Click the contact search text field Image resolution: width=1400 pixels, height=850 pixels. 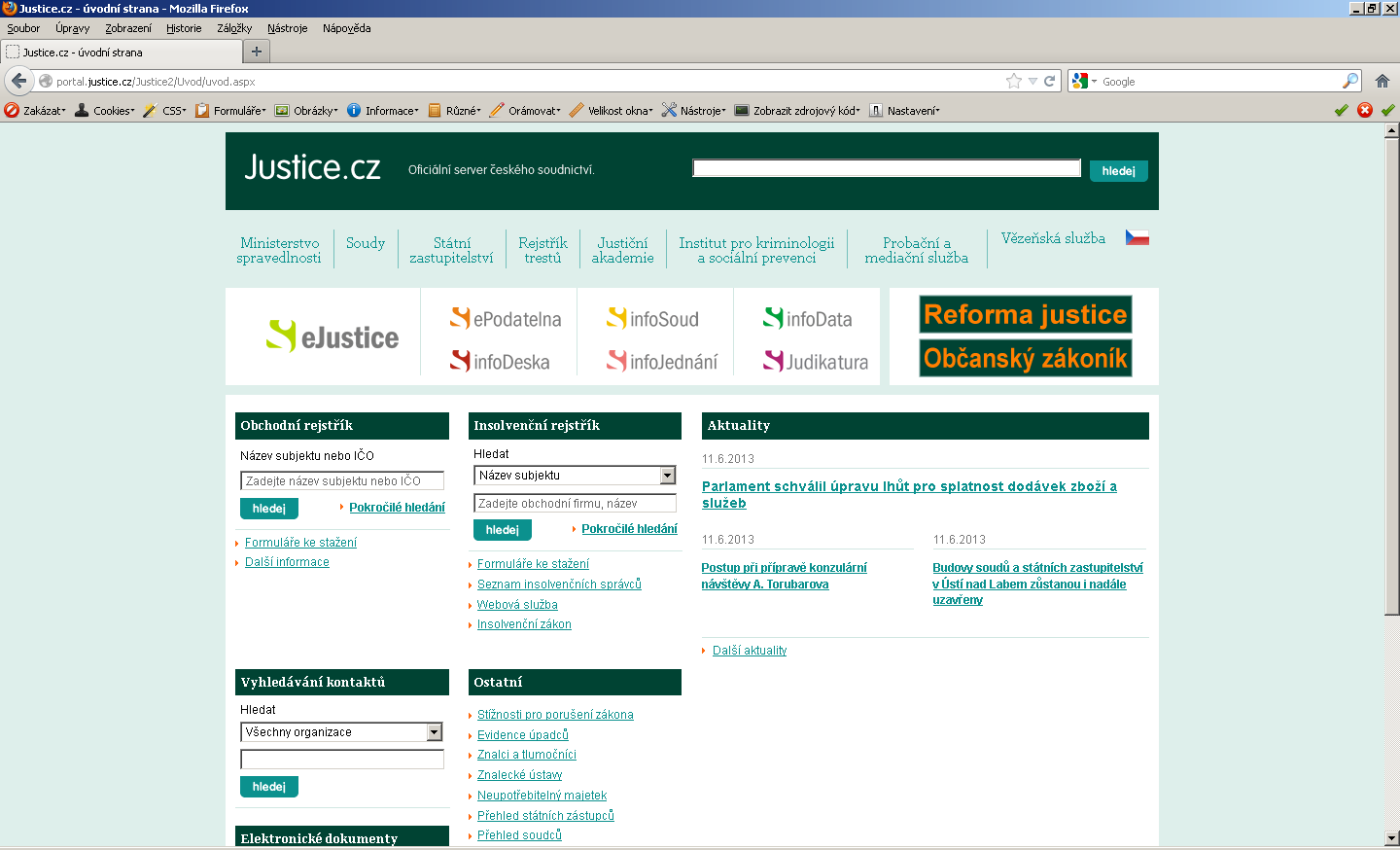[342, 760]
